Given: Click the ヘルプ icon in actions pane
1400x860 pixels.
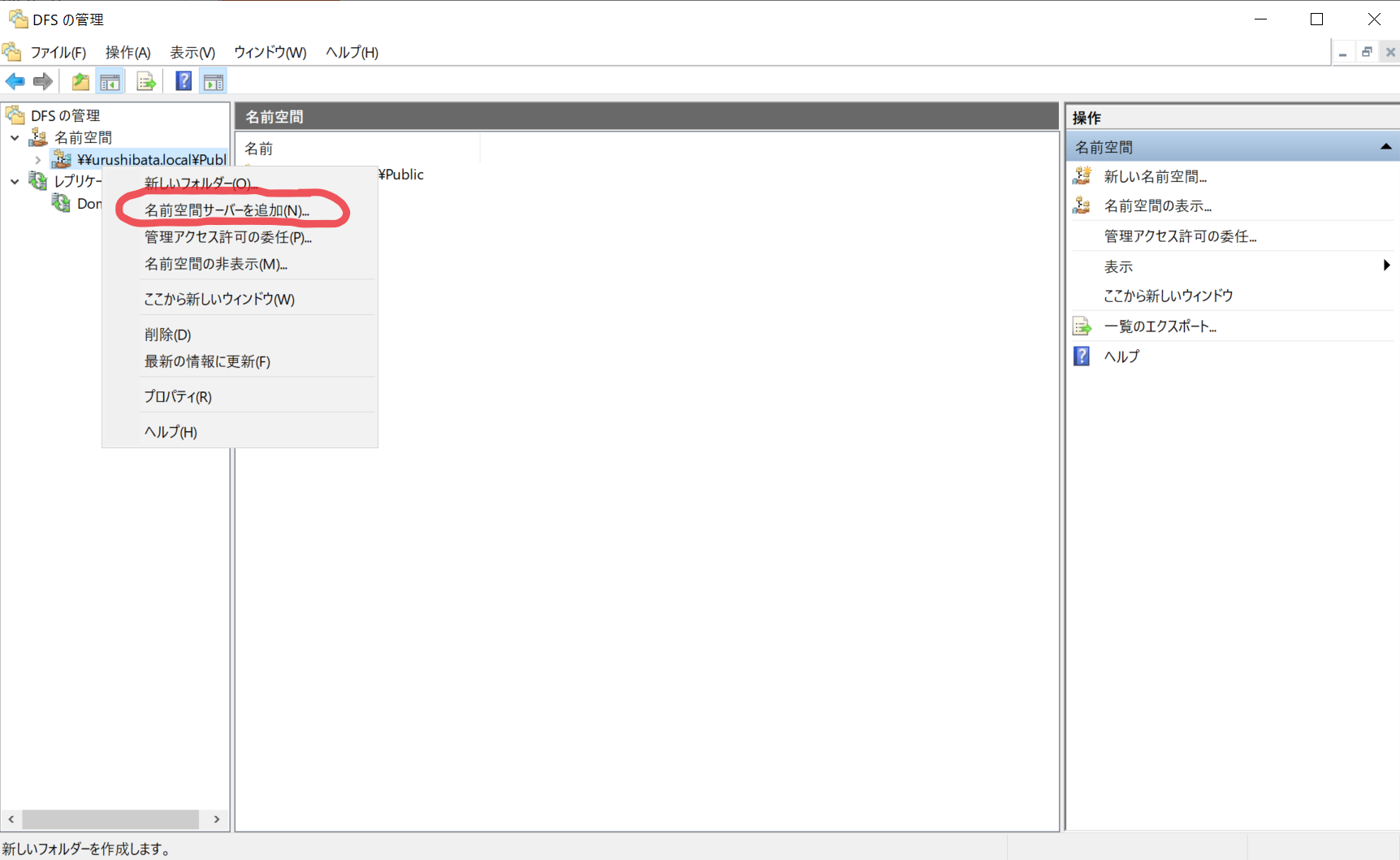Looking at the screenshot, I should click(x=1082, y=356).
